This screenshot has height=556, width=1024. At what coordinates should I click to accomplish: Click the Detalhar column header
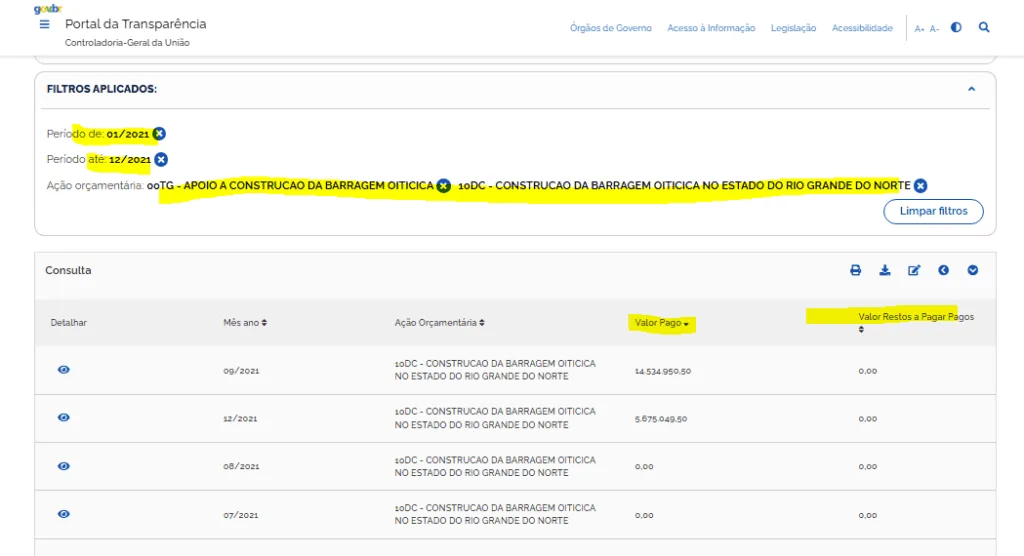pos(69,323)
